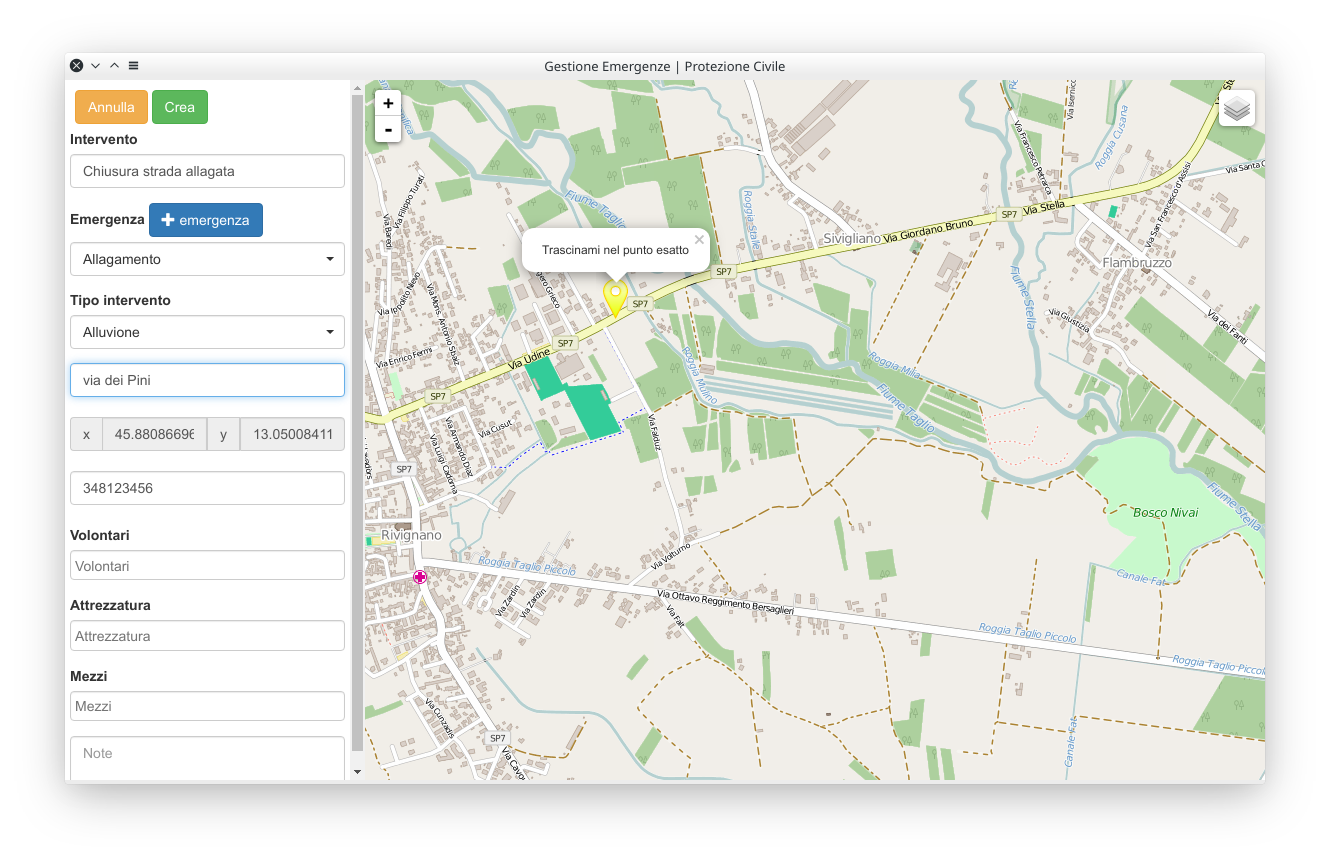Click the yellow location marker pin

click(615, 299)
